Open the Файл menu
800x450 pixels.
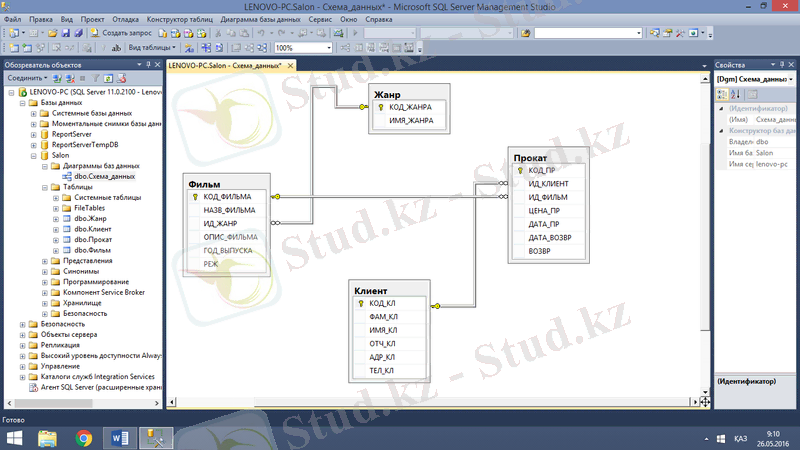(x=12, y=19)
